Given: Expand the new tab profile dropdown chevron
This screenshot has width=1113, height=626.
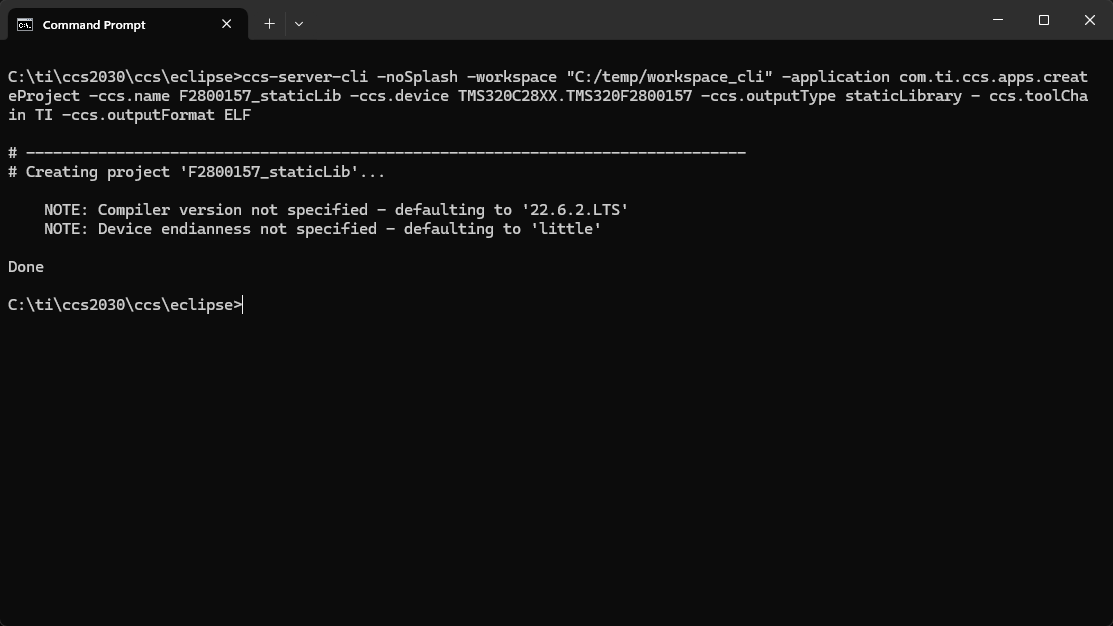Looking at the screenshot, I should click(299, 24).
